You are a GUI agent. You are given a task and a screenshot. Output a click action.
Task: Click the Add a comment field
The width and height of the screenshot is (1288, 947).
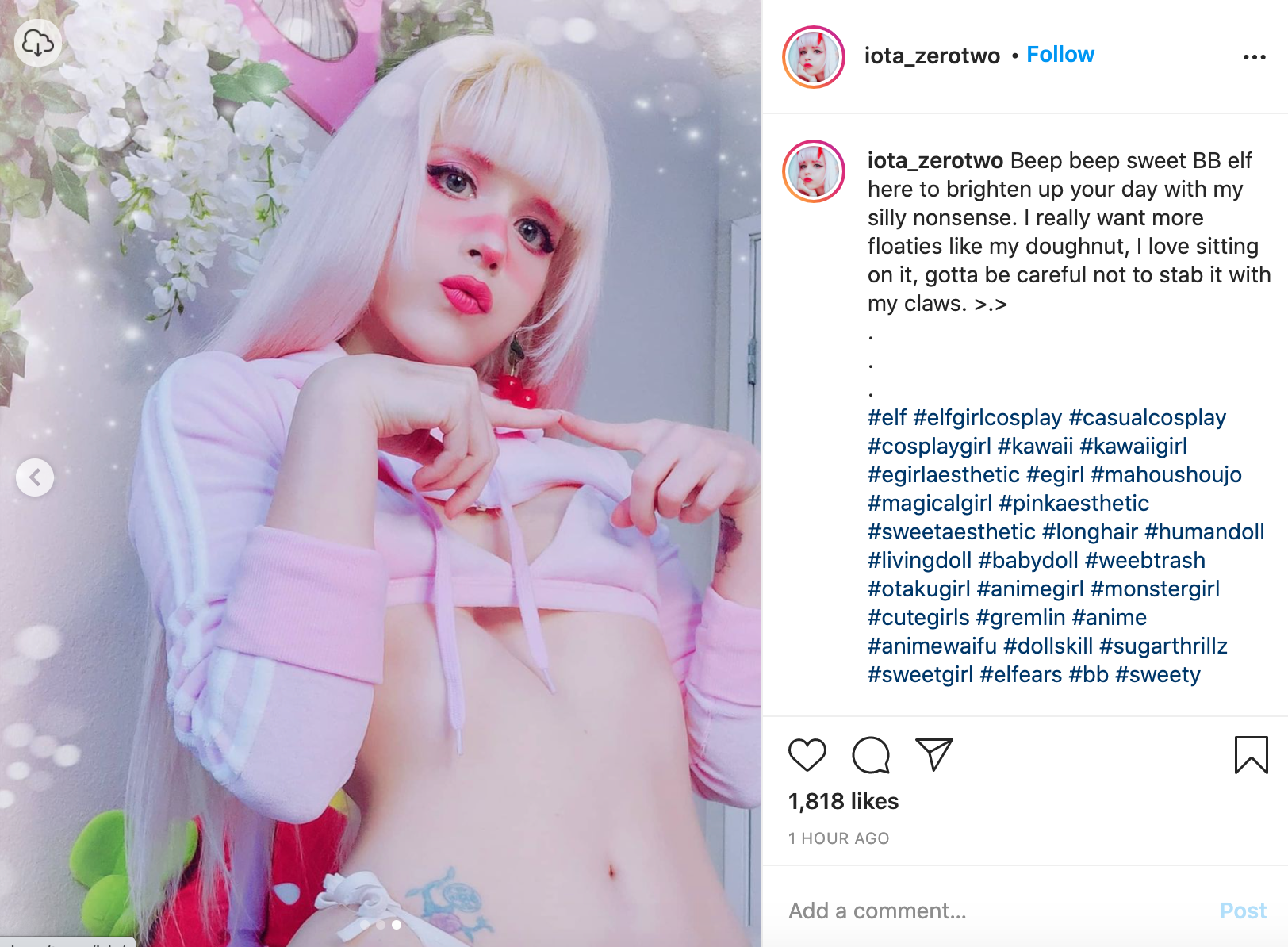(x=999, y=911)
